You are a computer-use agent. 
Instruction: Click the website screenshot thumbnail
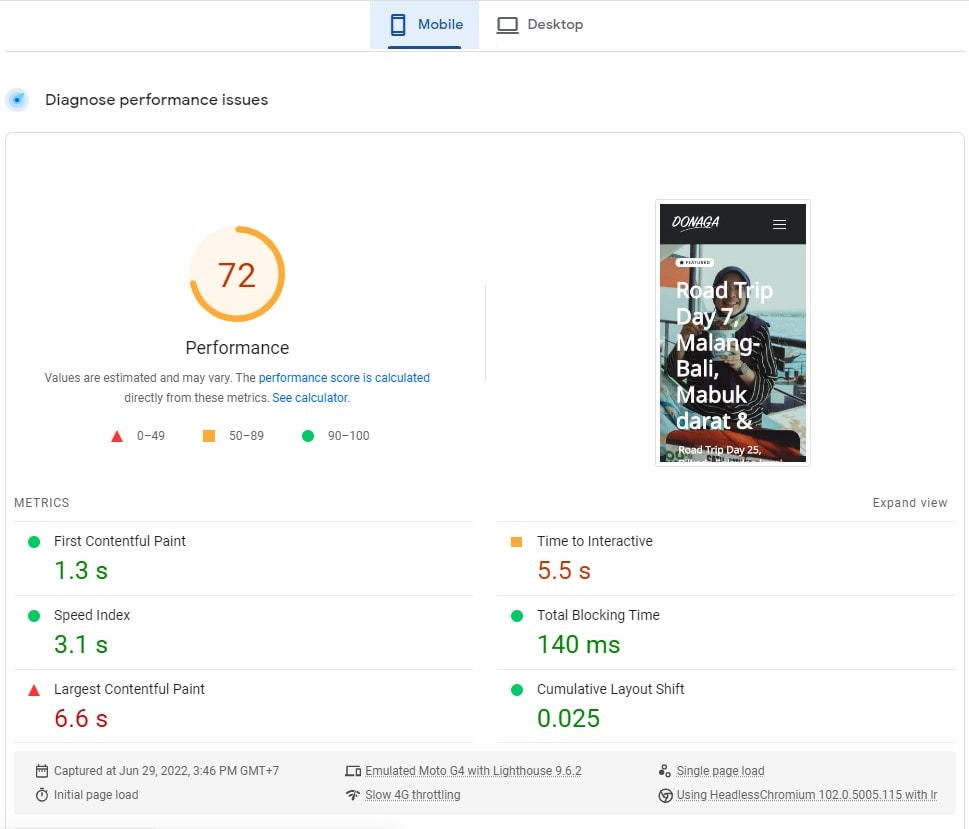click(732, 333)
